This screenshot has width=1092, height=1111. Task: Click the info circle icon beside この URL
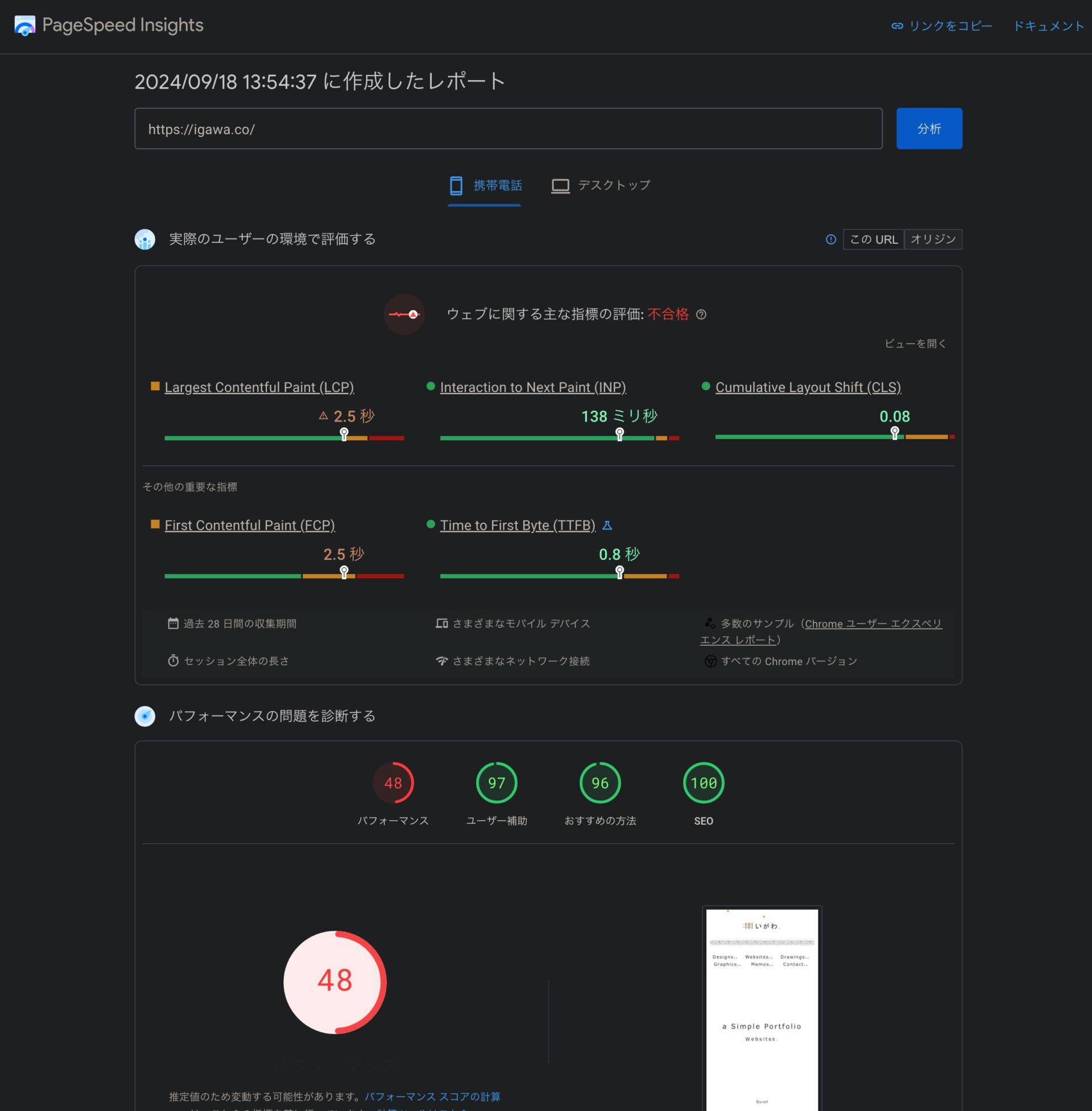830,239
